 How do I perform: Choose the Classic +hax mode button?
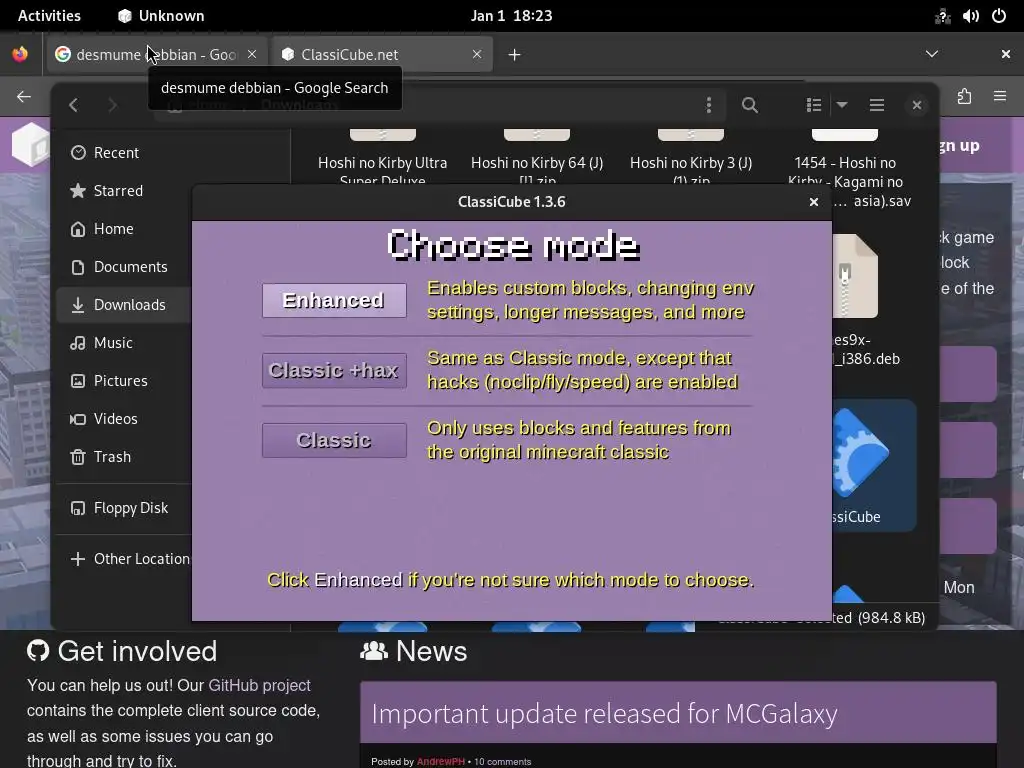click(334, 370)
